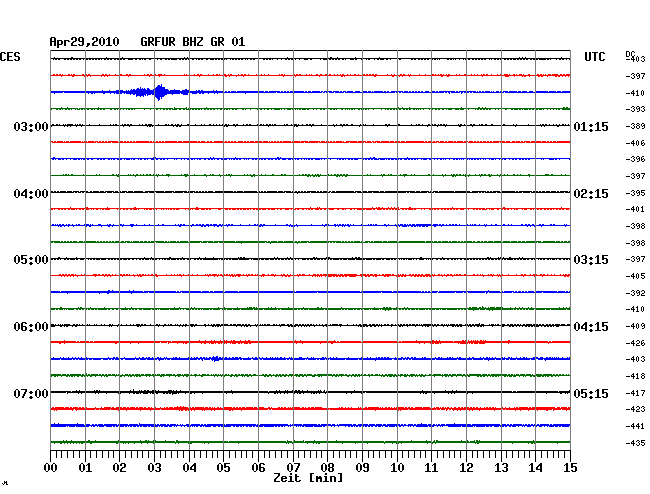Click the 05:00 local time label
The width and height of the screenshot is (650, 494).
coord(31,260)
